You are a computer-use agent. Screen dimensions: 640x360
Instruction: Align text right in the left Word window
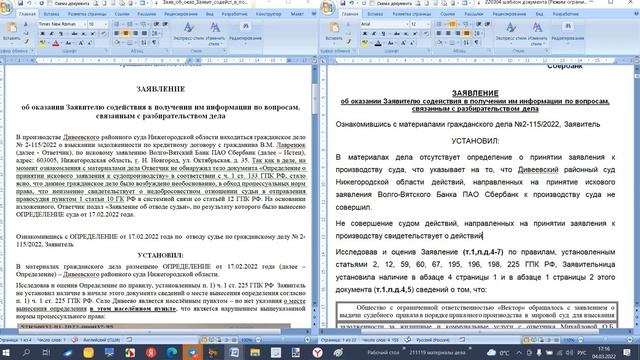[x=136, y=33]
